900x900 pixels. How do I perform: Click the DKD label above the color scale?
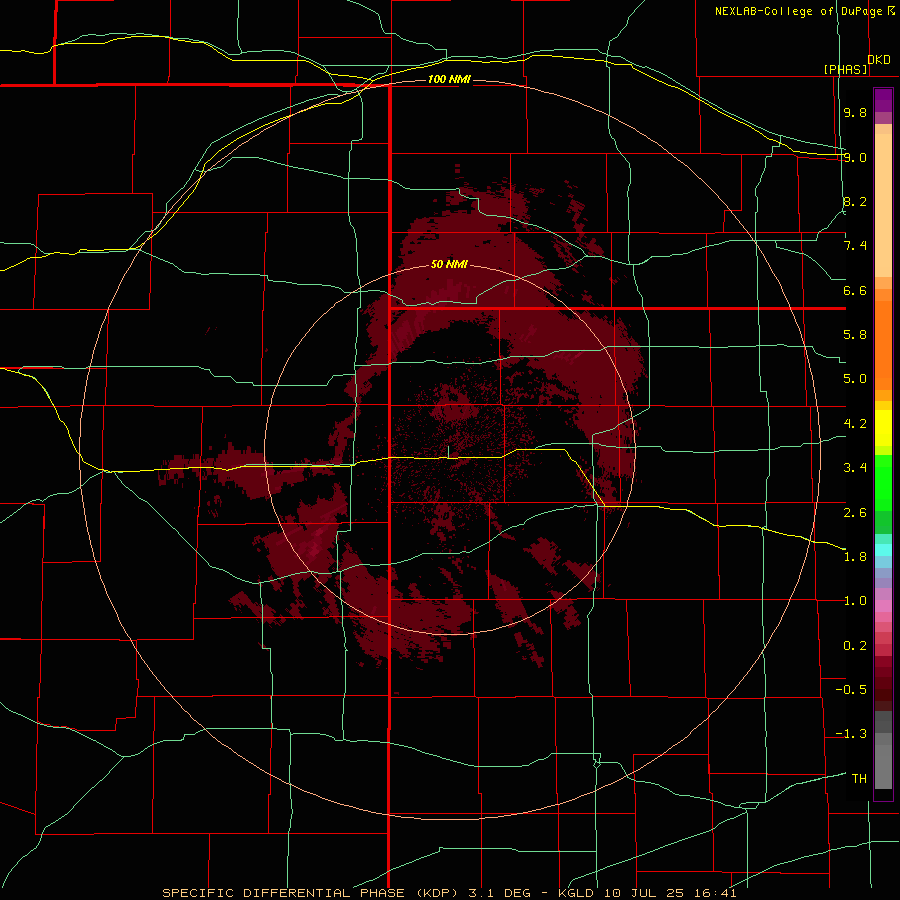[879, 59]
